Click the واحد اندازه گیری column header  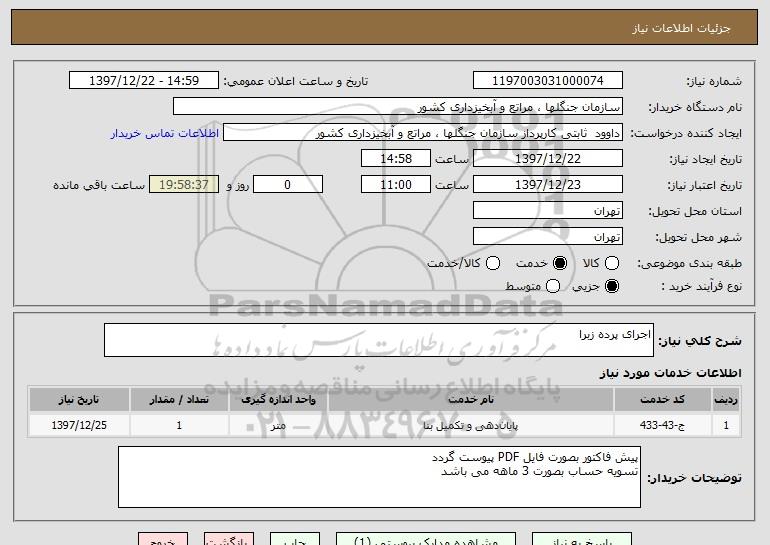(x=278, y=399)
